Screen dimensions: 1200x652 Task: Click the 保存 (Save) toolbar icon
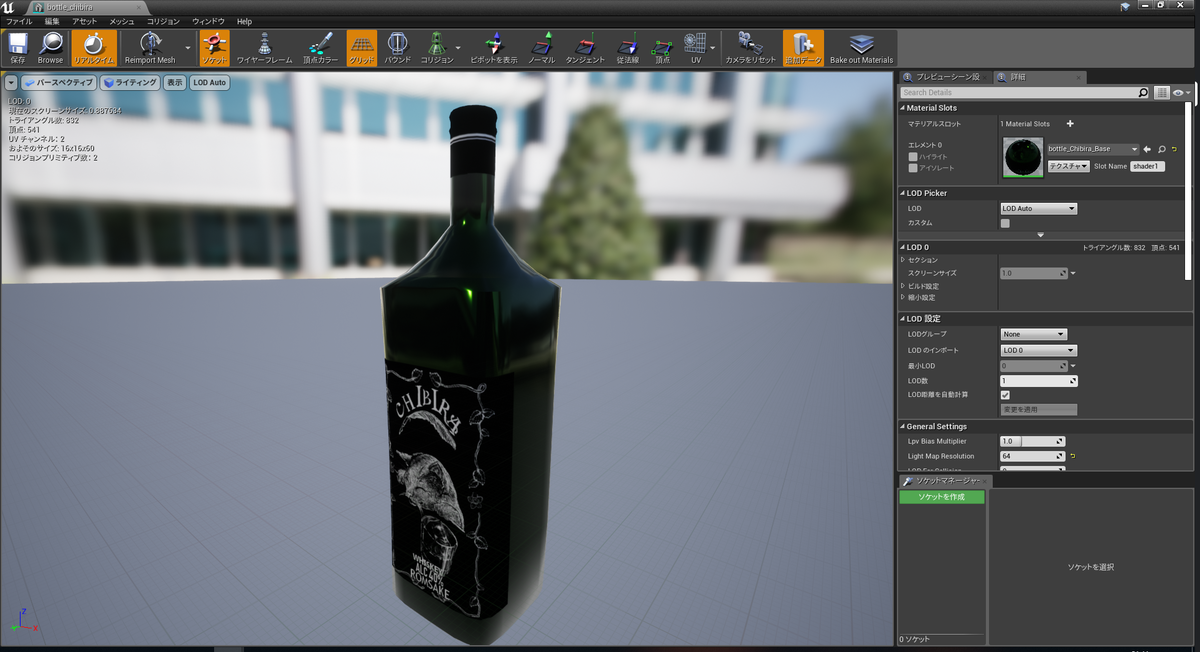click(x=17, y=47)
